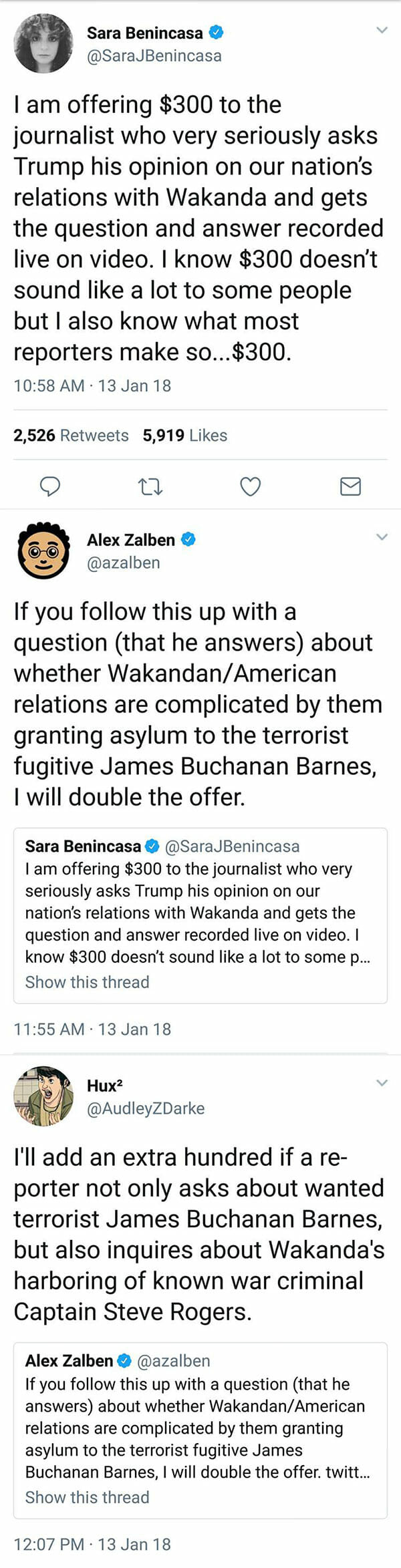Open Sara Benincasa's profile picture
Image resolution: width=401 pixels, height=1568 pixels.
tap(43, 43)
